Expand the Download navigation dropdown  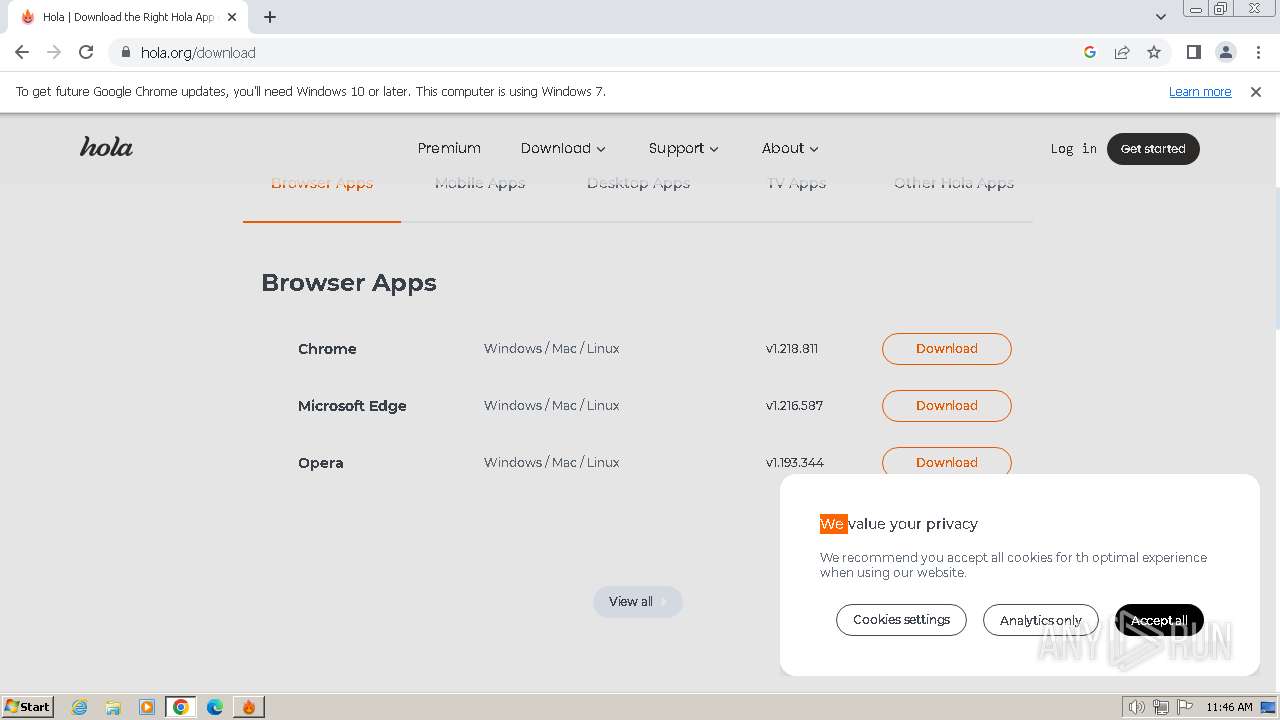(x=563, y=148)
